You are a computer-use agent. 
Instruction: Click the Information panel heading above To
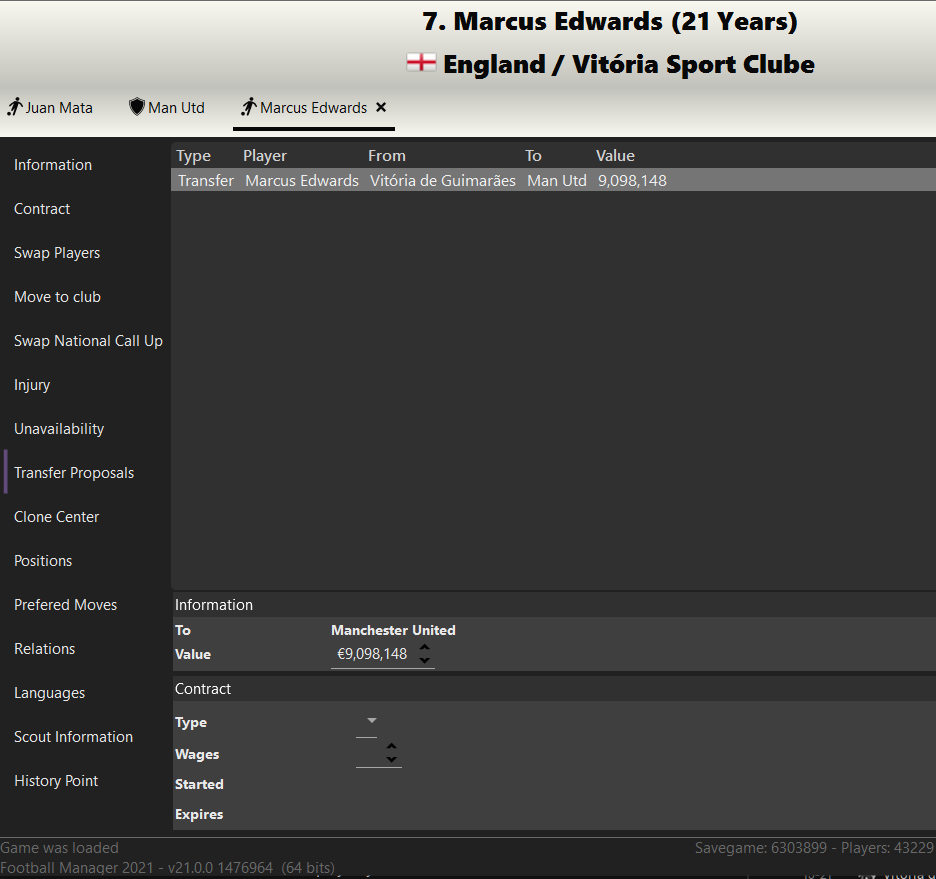pyautogui.click(x=214, y=604)
